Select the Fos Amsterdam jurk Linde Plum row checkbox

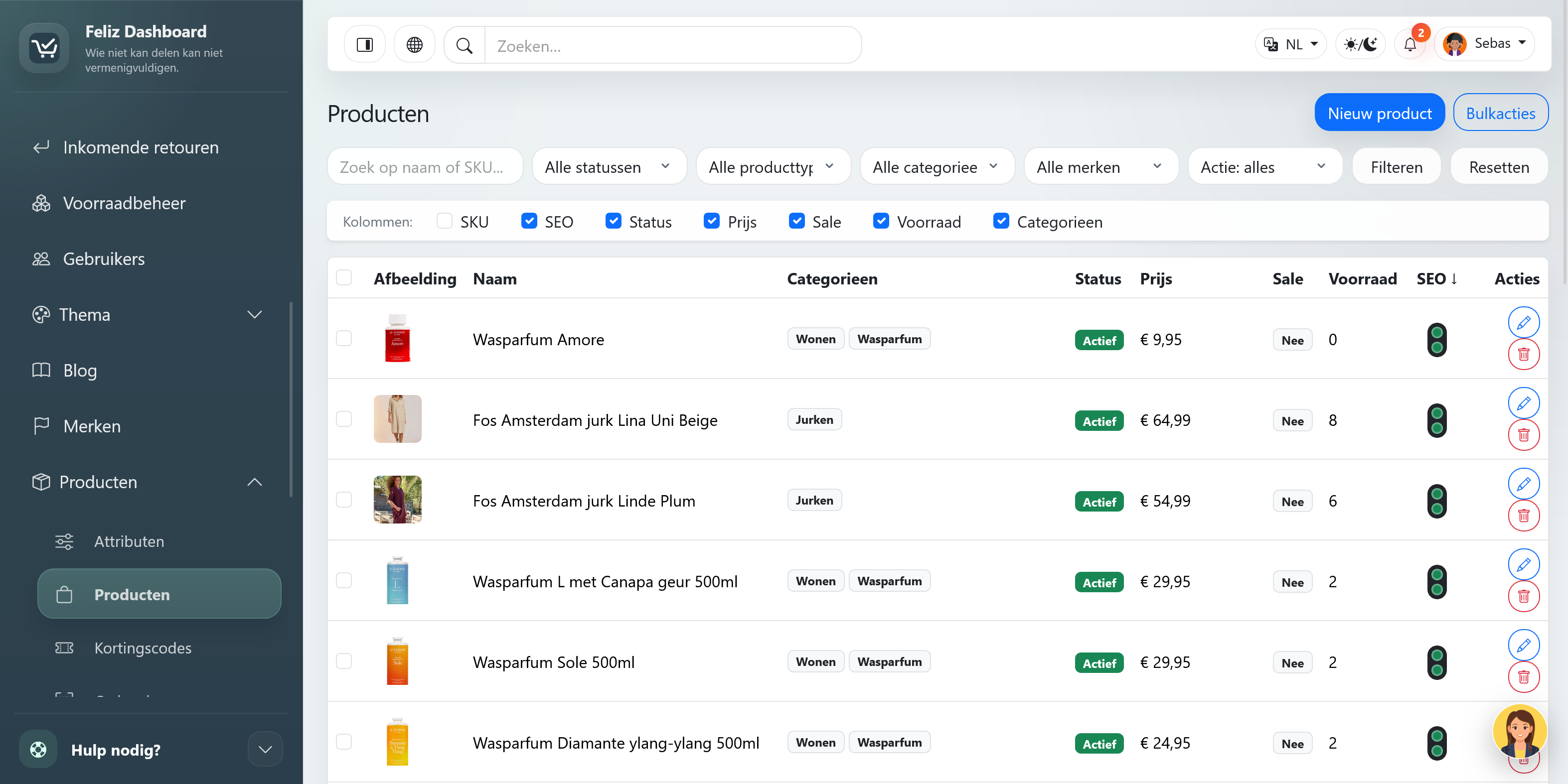coord(344,500)
